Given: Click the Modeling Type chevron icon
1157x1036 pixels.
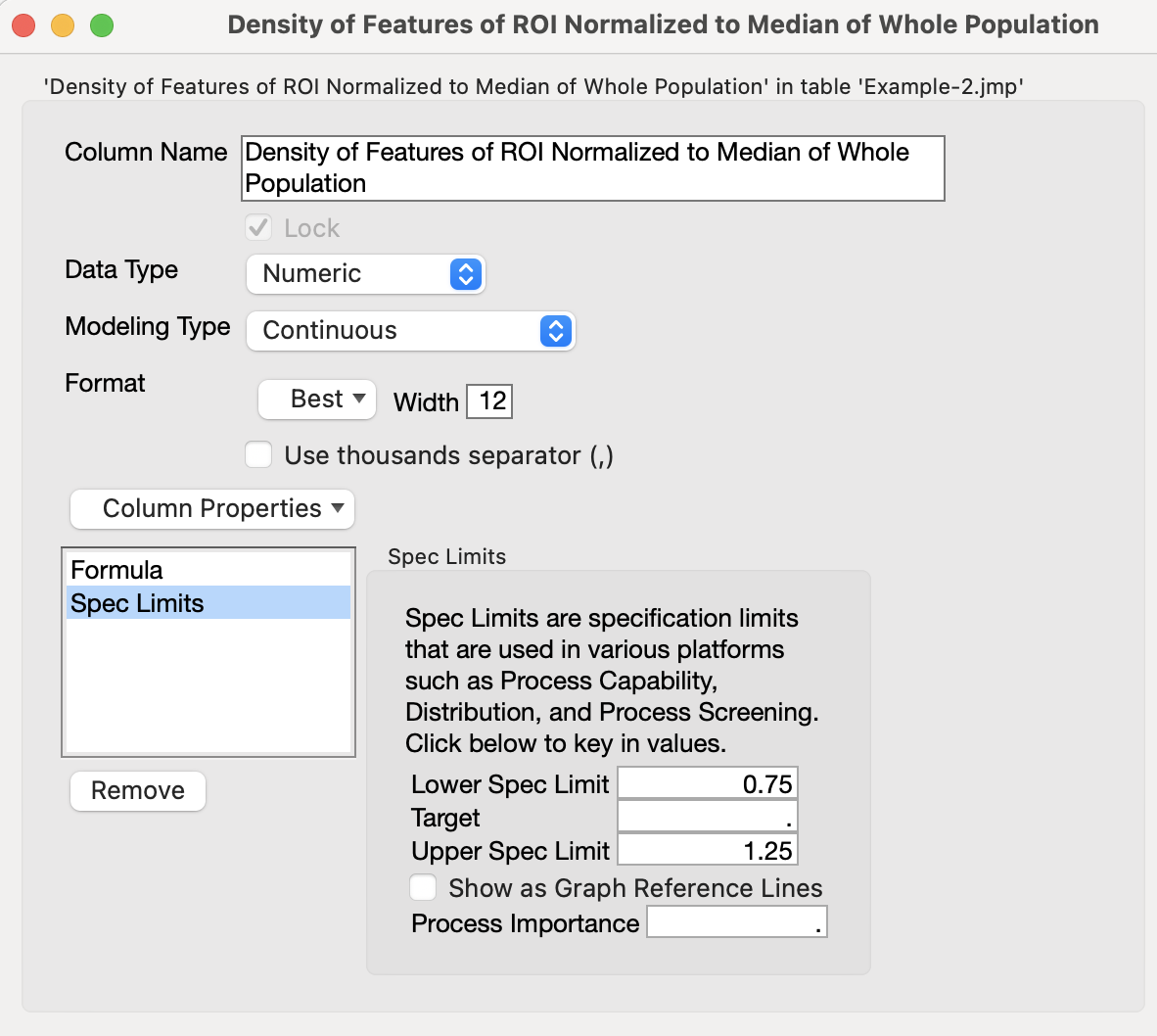Looking at the screenshot, I should (555, 331).
